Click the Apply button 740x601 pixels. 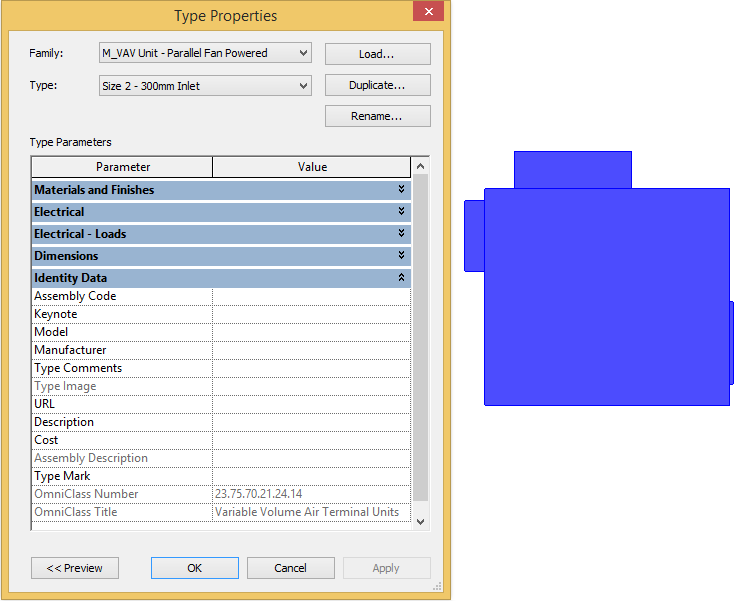(387, 568)
